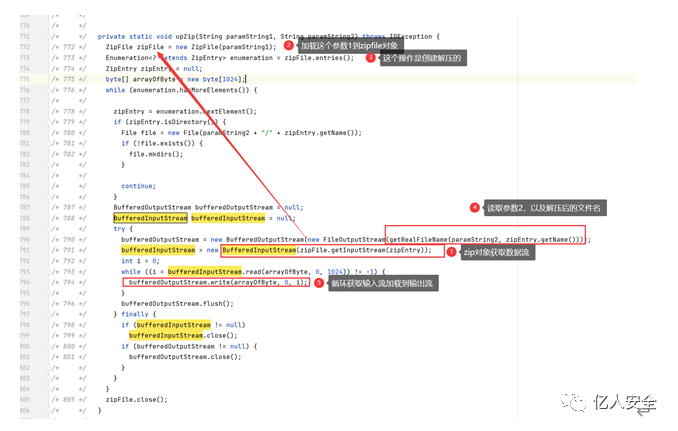Click the callout label zip对象获取数据流
Image resolution: width=678 pixels, height=431 pixels.
click(x=495, y=252)
